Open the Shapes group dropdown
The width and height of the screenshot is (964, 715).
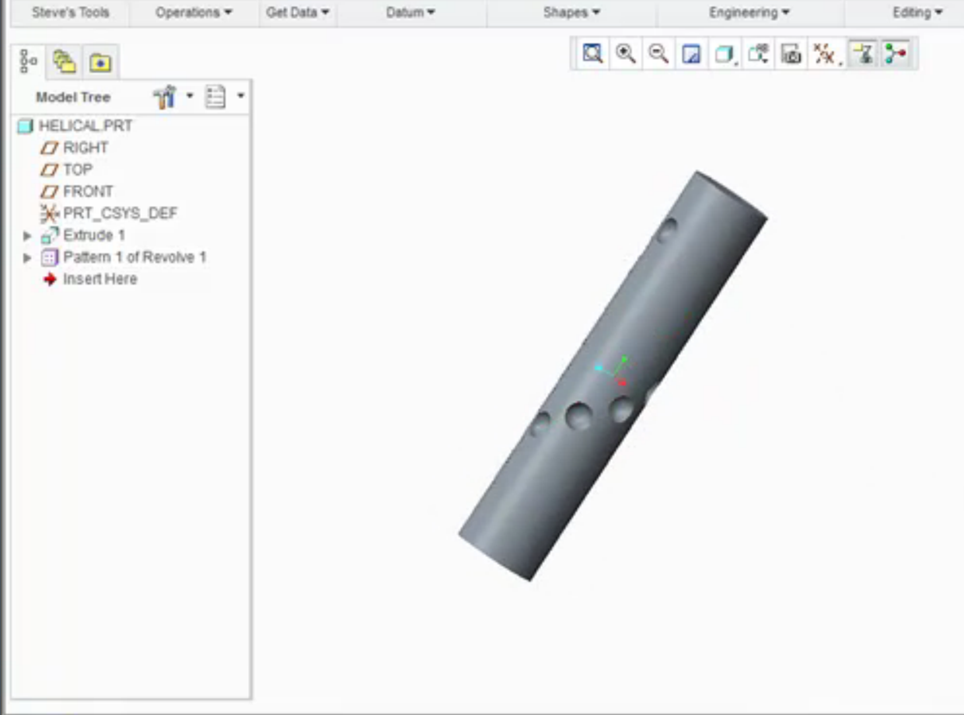click(571, 12)
